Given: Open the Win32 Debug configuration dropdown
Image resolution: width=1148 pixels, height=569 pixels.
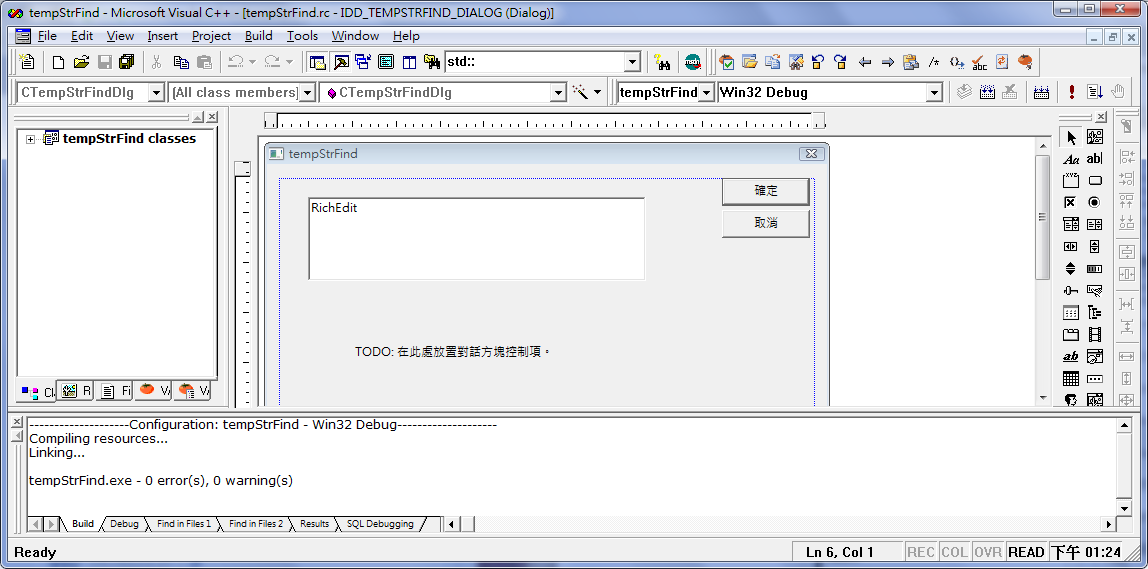Looking at the screenshot, I should (934, 93).
